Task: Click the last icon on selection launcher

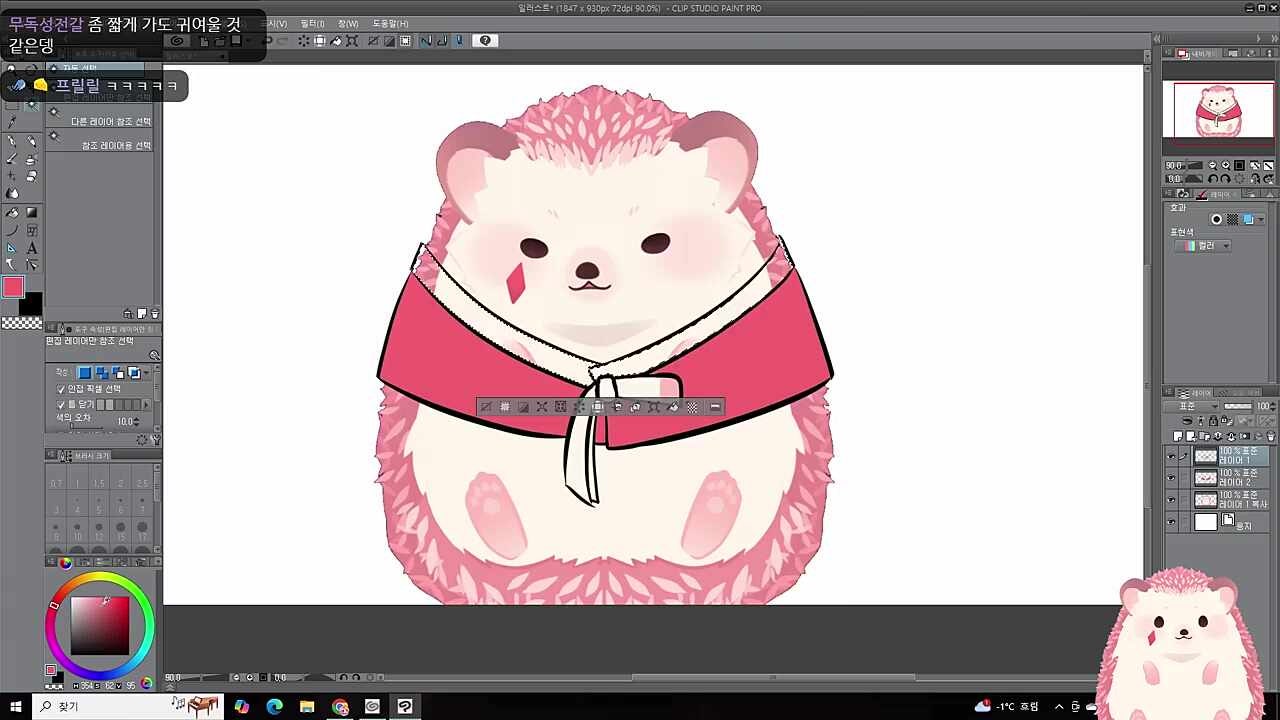Action: [x=715, y=407]
